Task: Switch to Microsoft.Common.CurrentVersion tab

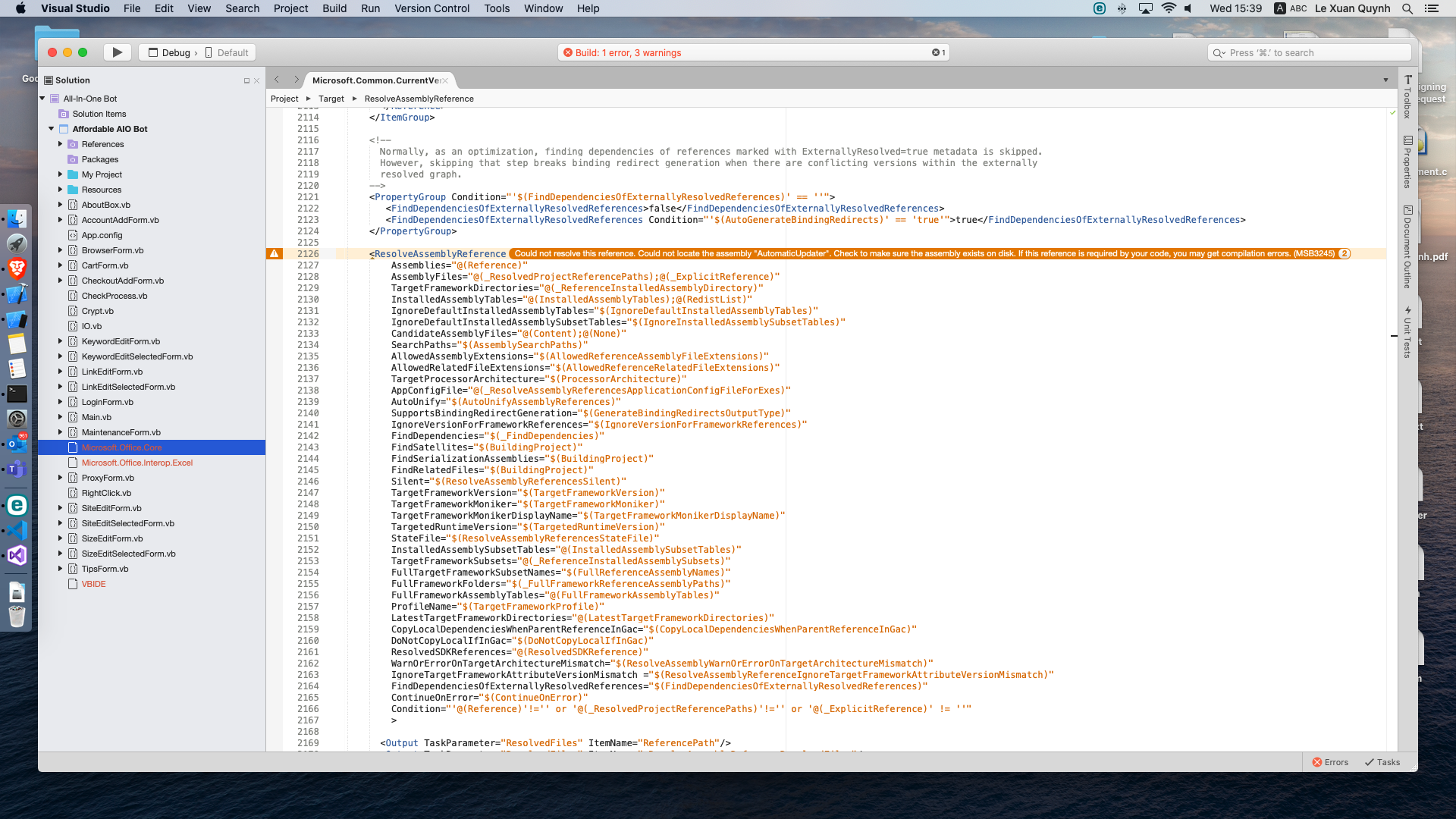Action: pyautogui.click(x=375, y=80)
